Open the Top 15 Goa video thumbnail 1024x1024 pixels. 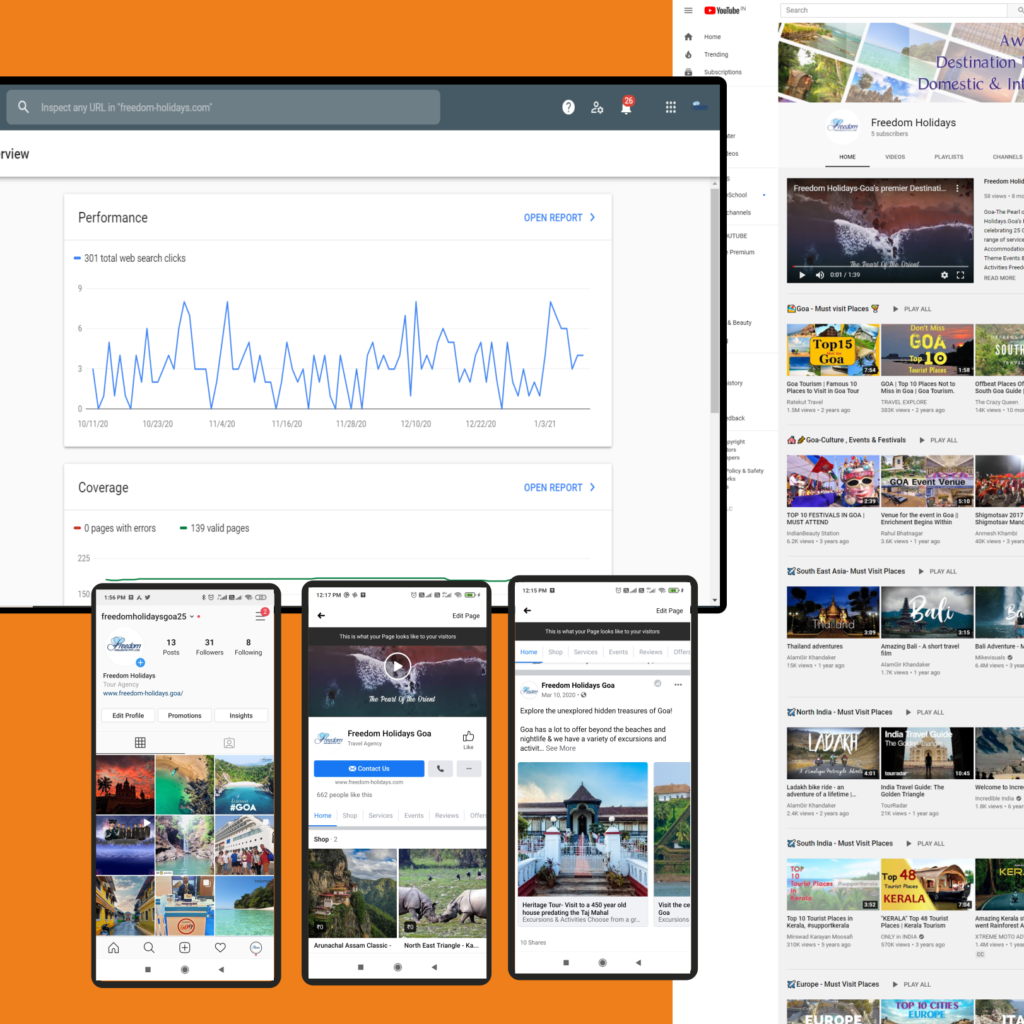pyautogui.click(x=833, y=349)
